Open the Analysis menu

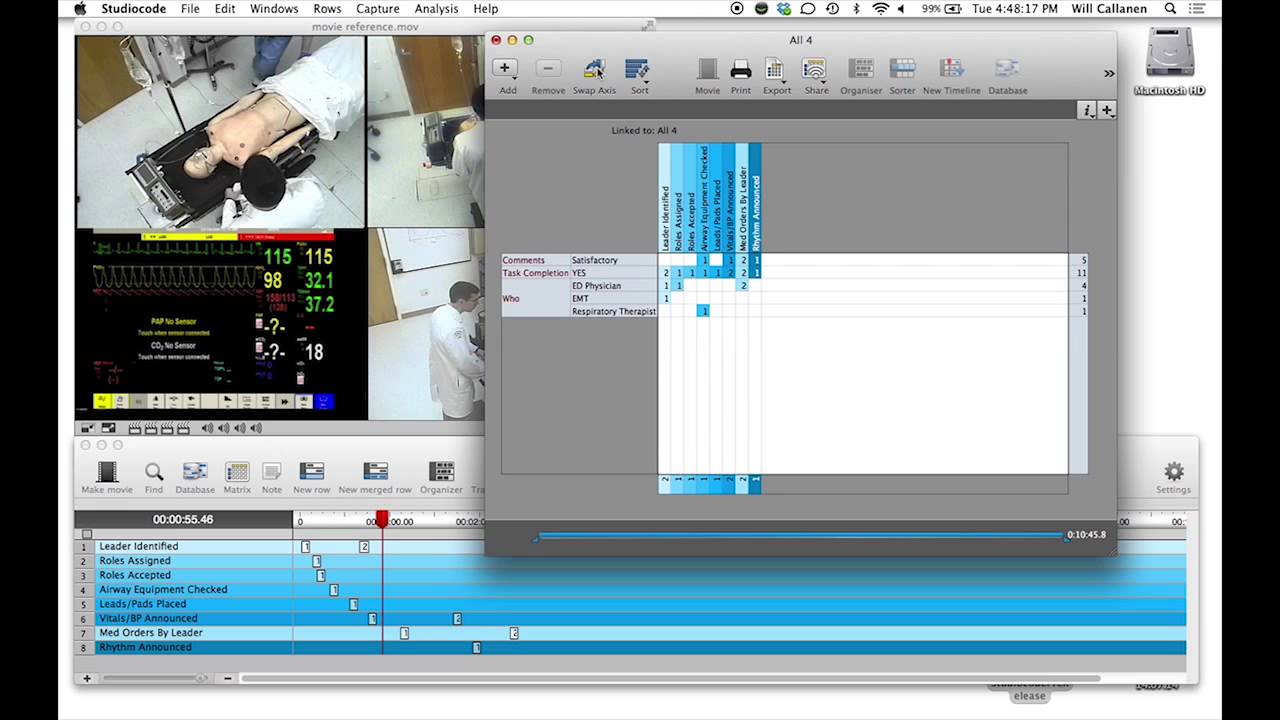[x=436, y=9]
